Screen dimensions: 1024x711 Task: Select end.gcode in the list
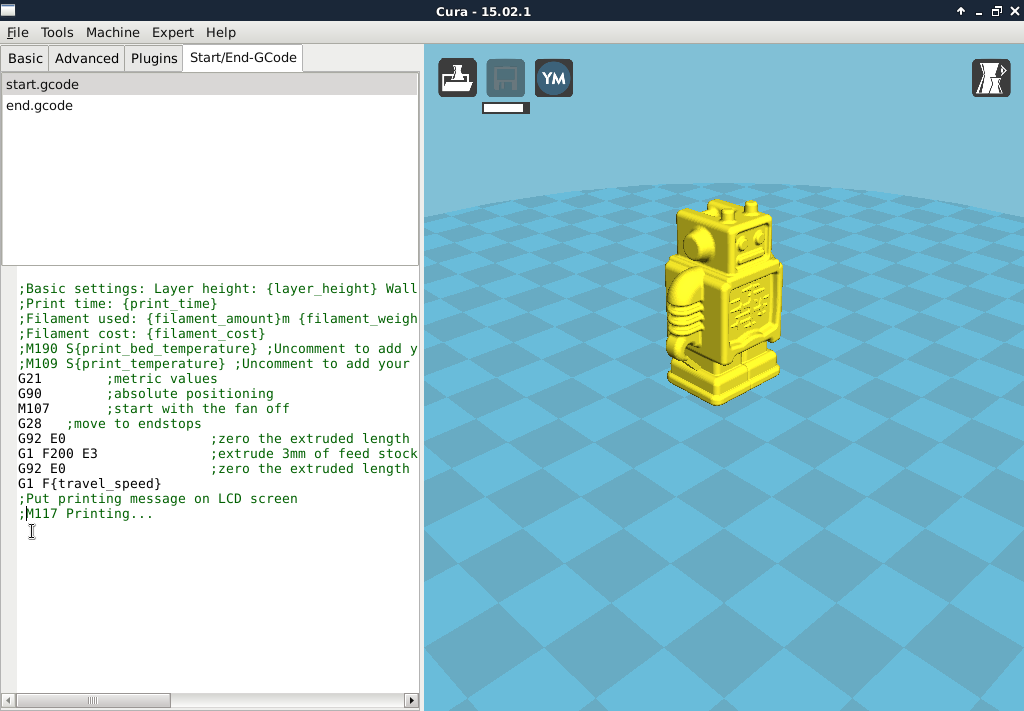39,106
